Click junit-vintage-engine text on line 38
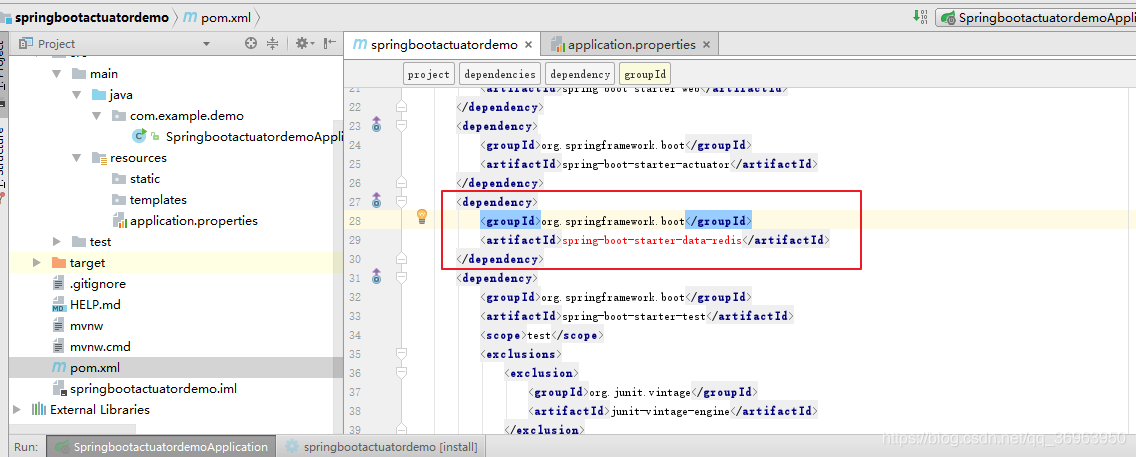 (669, 411)
